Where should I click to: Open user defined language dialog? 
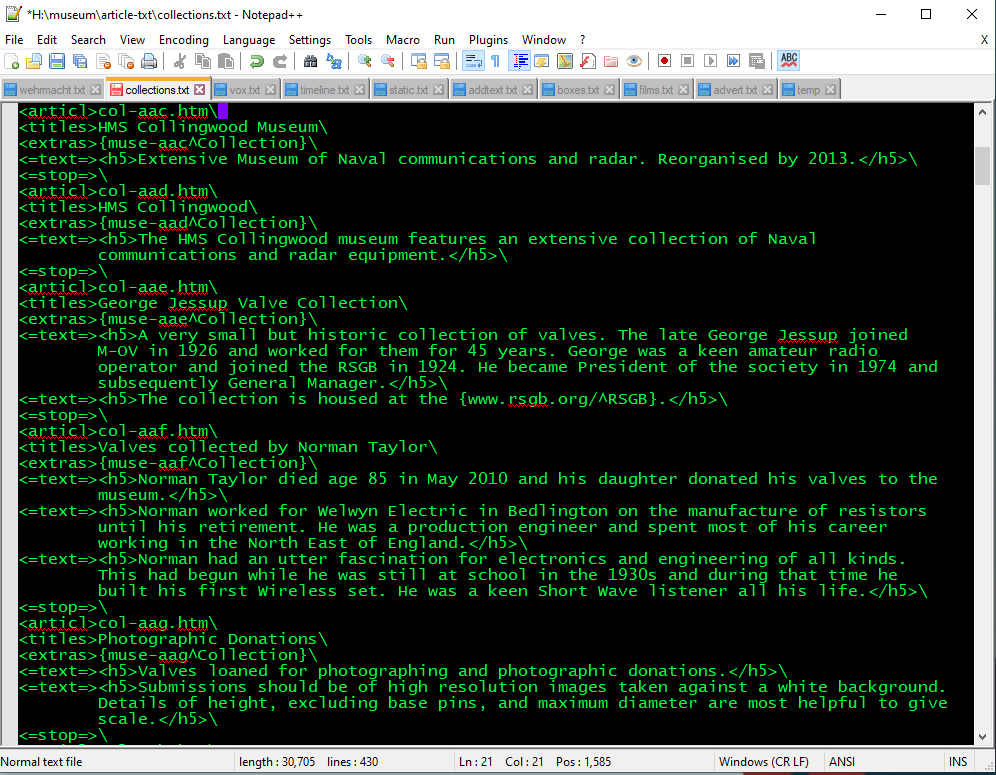542,61
